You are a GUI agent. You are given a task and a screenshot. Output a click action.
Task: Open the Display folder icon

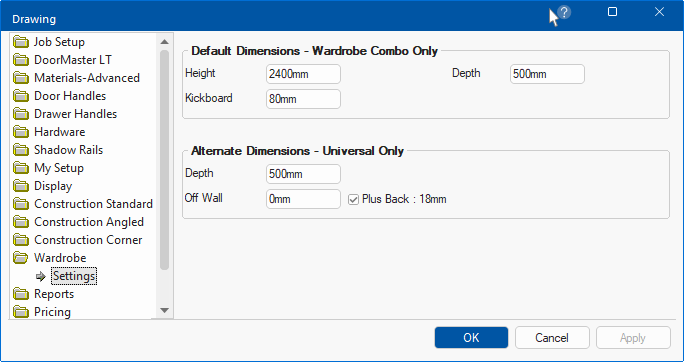[21, 186]
